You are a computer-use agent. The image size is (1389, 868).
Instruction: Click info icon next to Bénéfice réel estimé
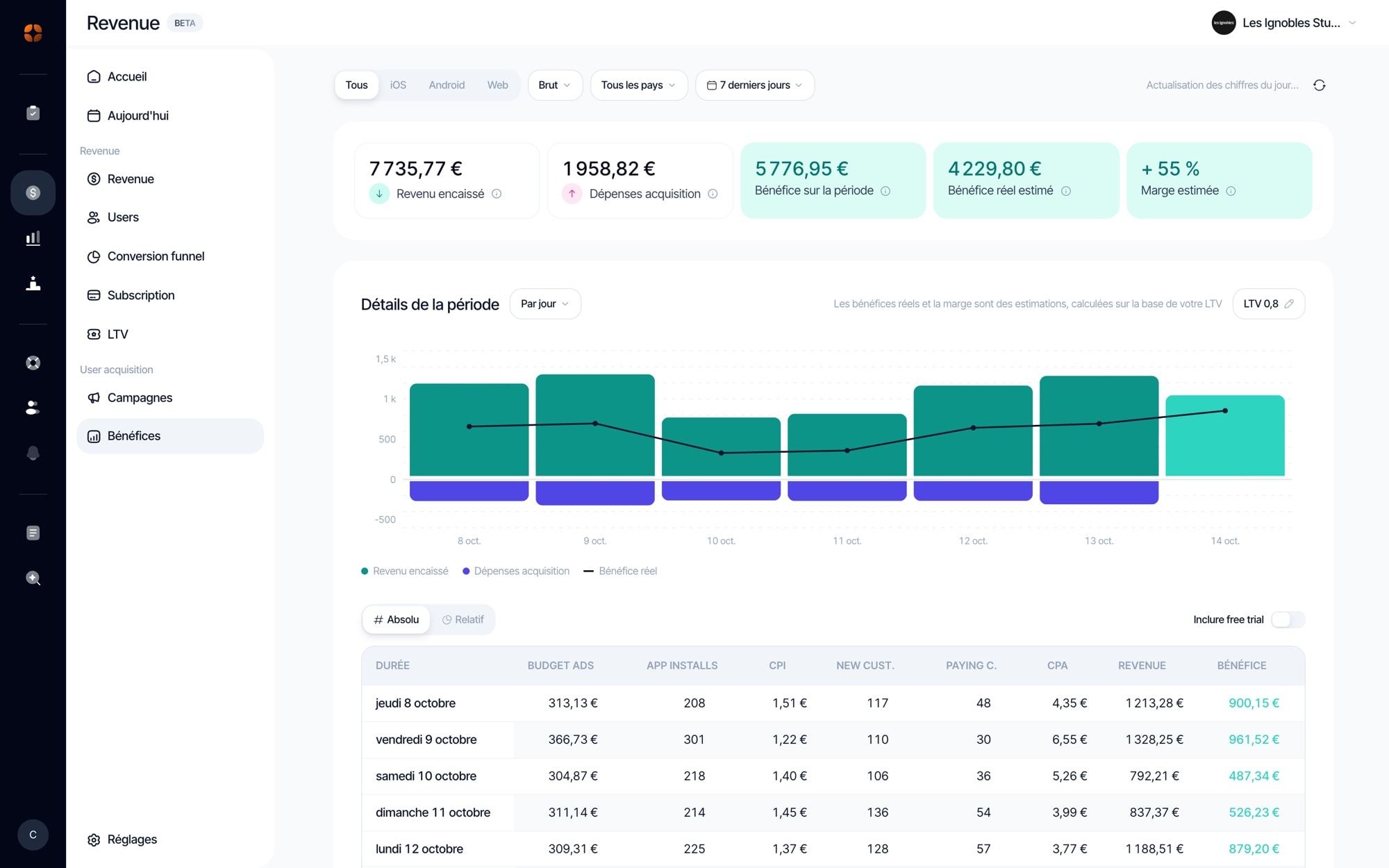point(1065,191)
